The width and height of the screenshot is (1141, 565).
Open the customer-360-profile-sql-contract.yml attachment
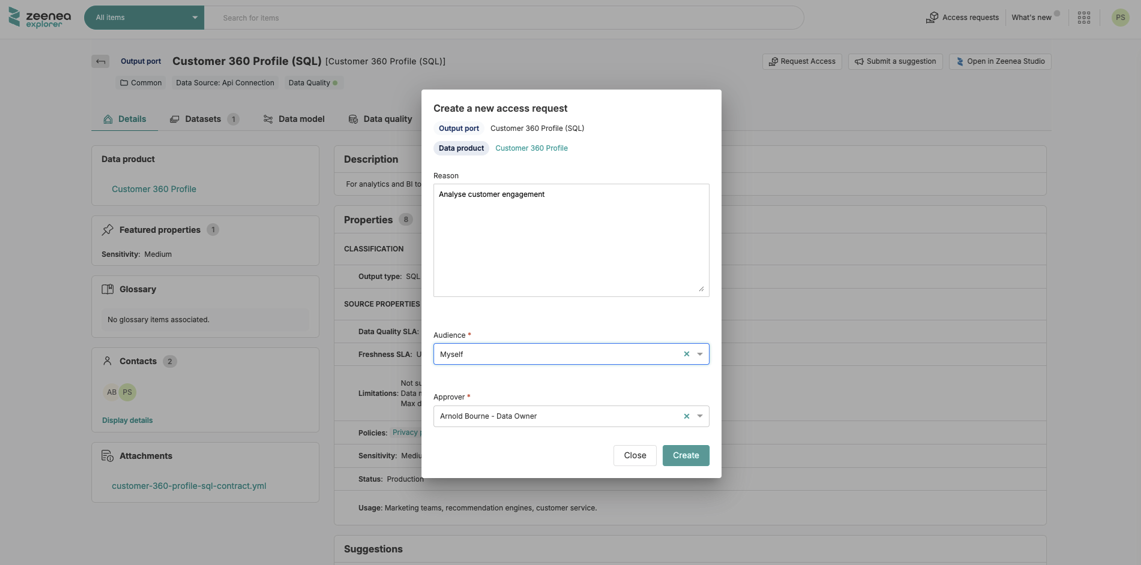click(189, 486)
